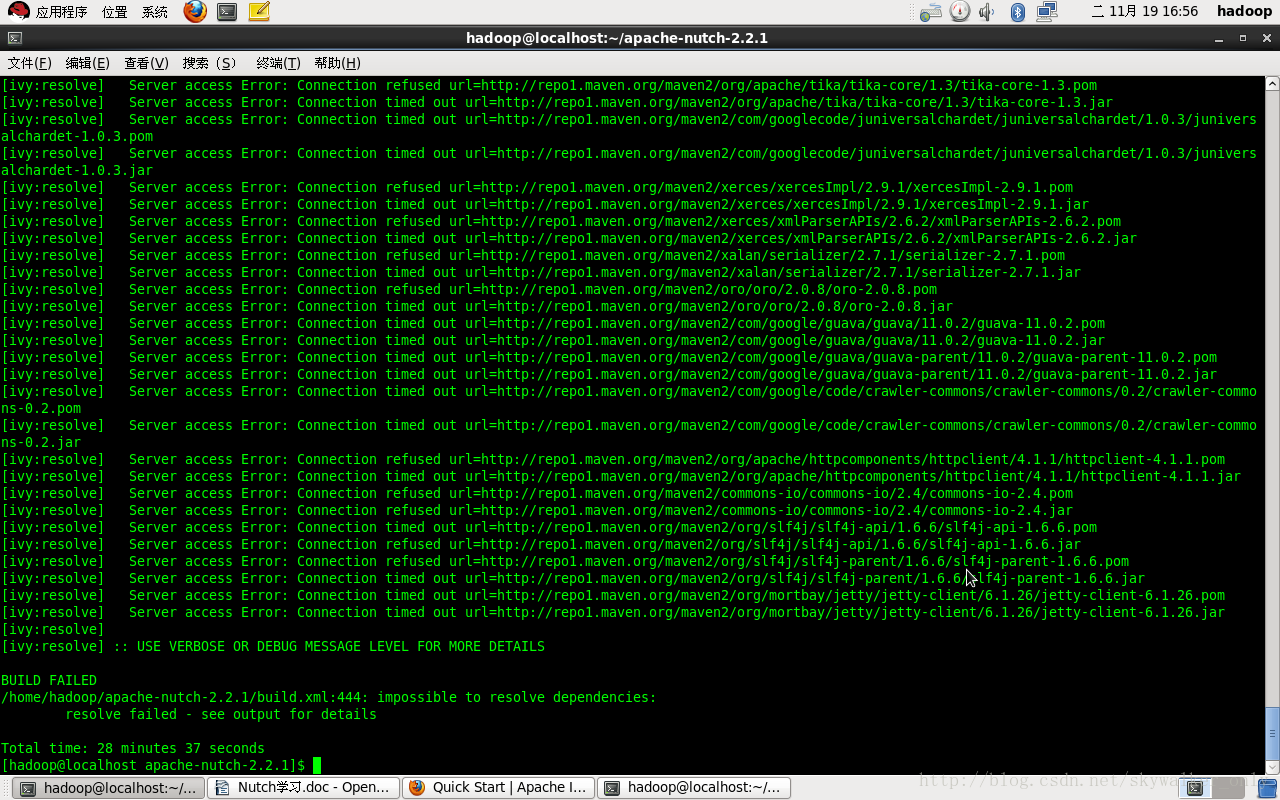This screenshot has height=800, width=1280.
Task: Click the xercesImpl-2.9.1.jar error line
Action: pos(545,205)
